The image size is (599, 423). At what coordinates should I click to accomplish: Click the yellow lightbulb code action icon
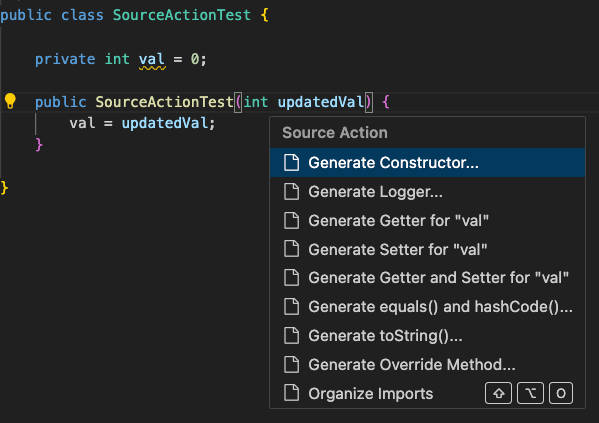click(x=10, y=101)
